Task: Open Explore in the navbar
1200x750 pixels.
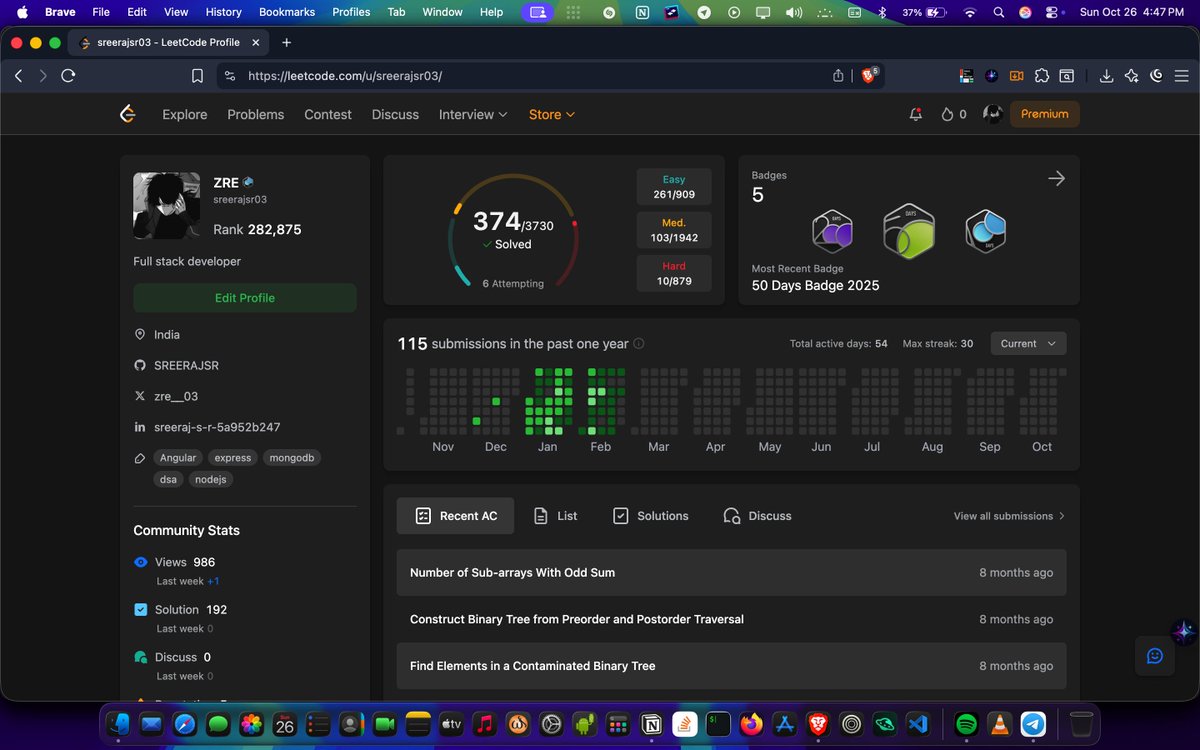Action: click(x=185, y=114)
